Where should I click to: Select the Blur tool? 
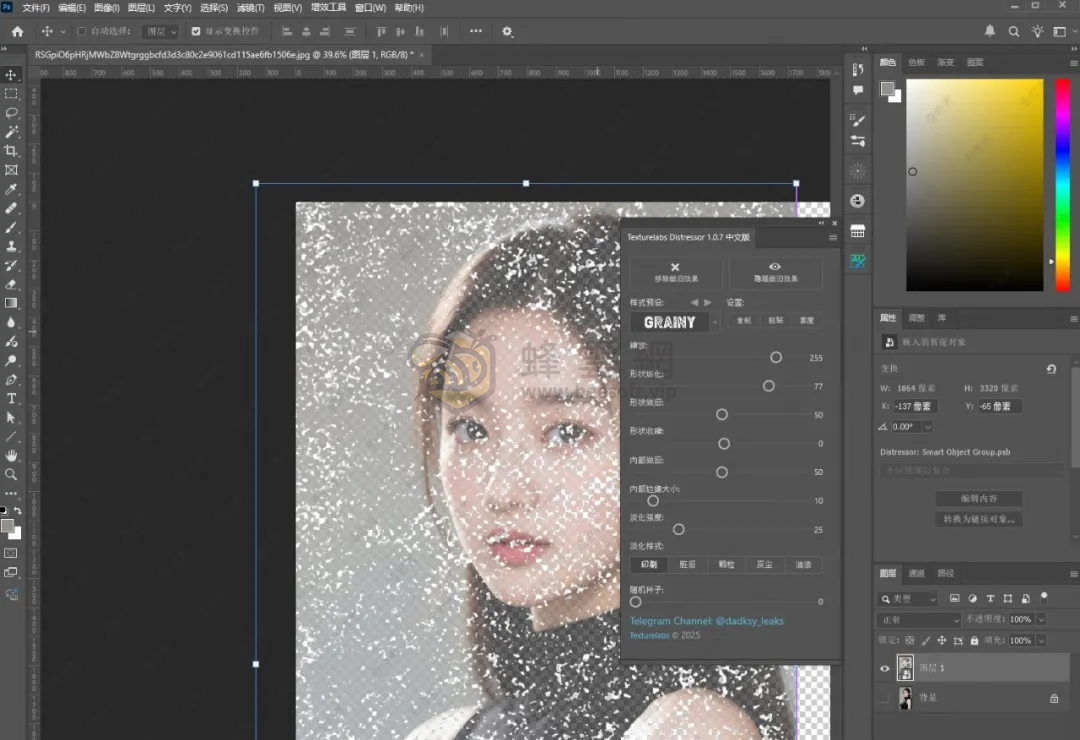click(x=11, y=322)
